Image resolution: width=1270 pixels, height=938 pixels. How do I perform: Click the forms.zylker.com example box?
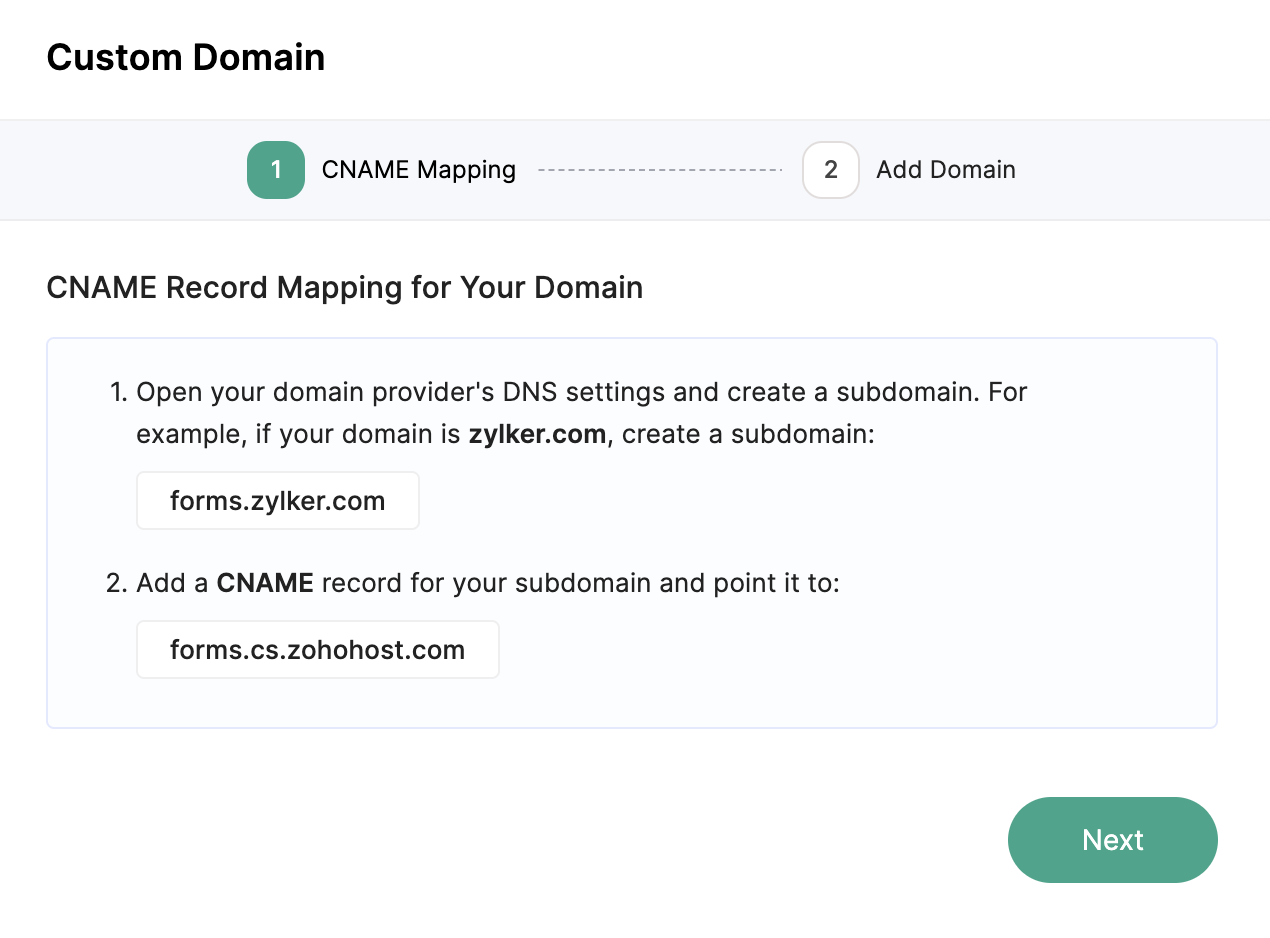coord(278,501)
